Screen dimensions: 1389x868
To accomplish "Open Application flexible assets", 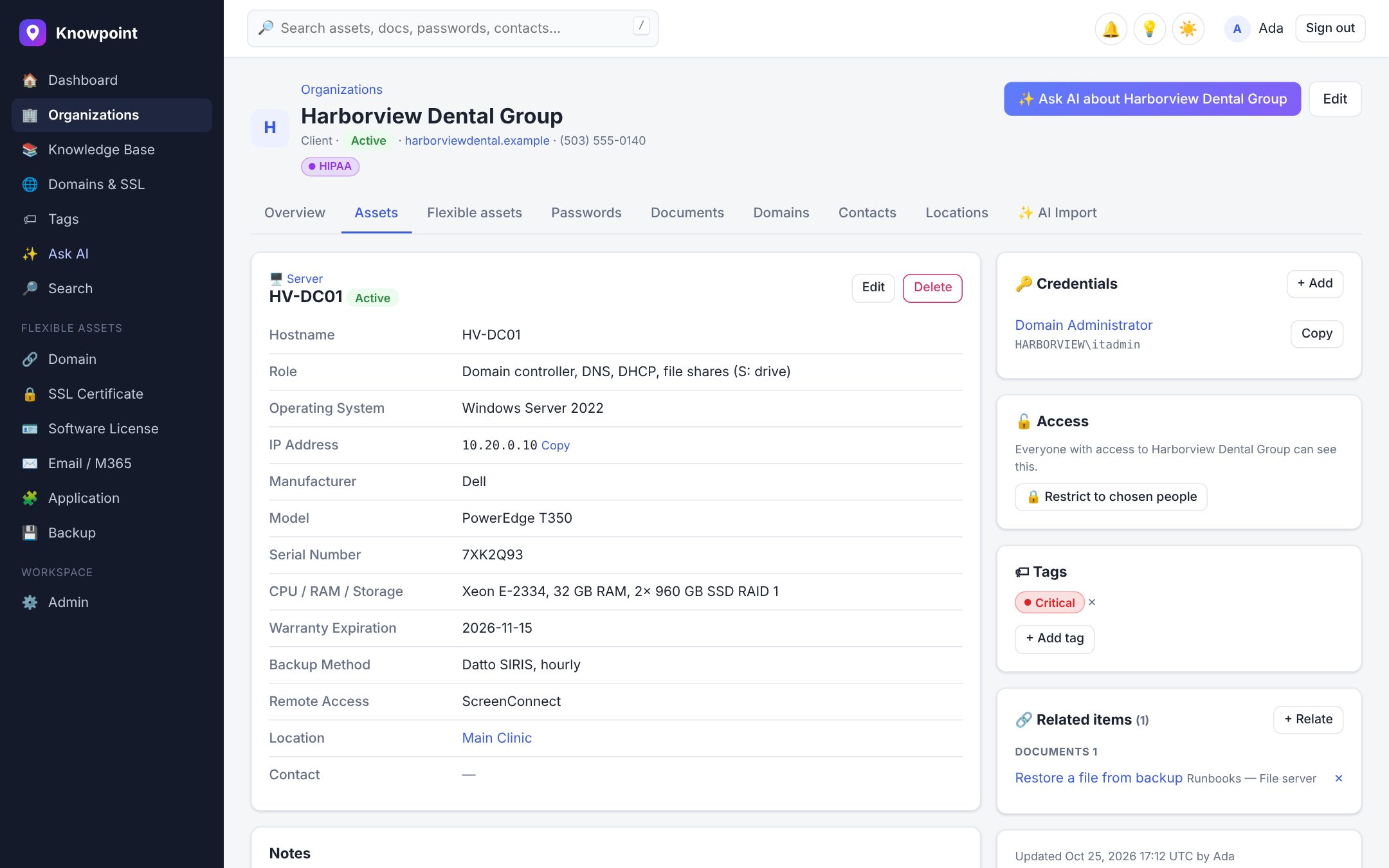I will [112, 498].
